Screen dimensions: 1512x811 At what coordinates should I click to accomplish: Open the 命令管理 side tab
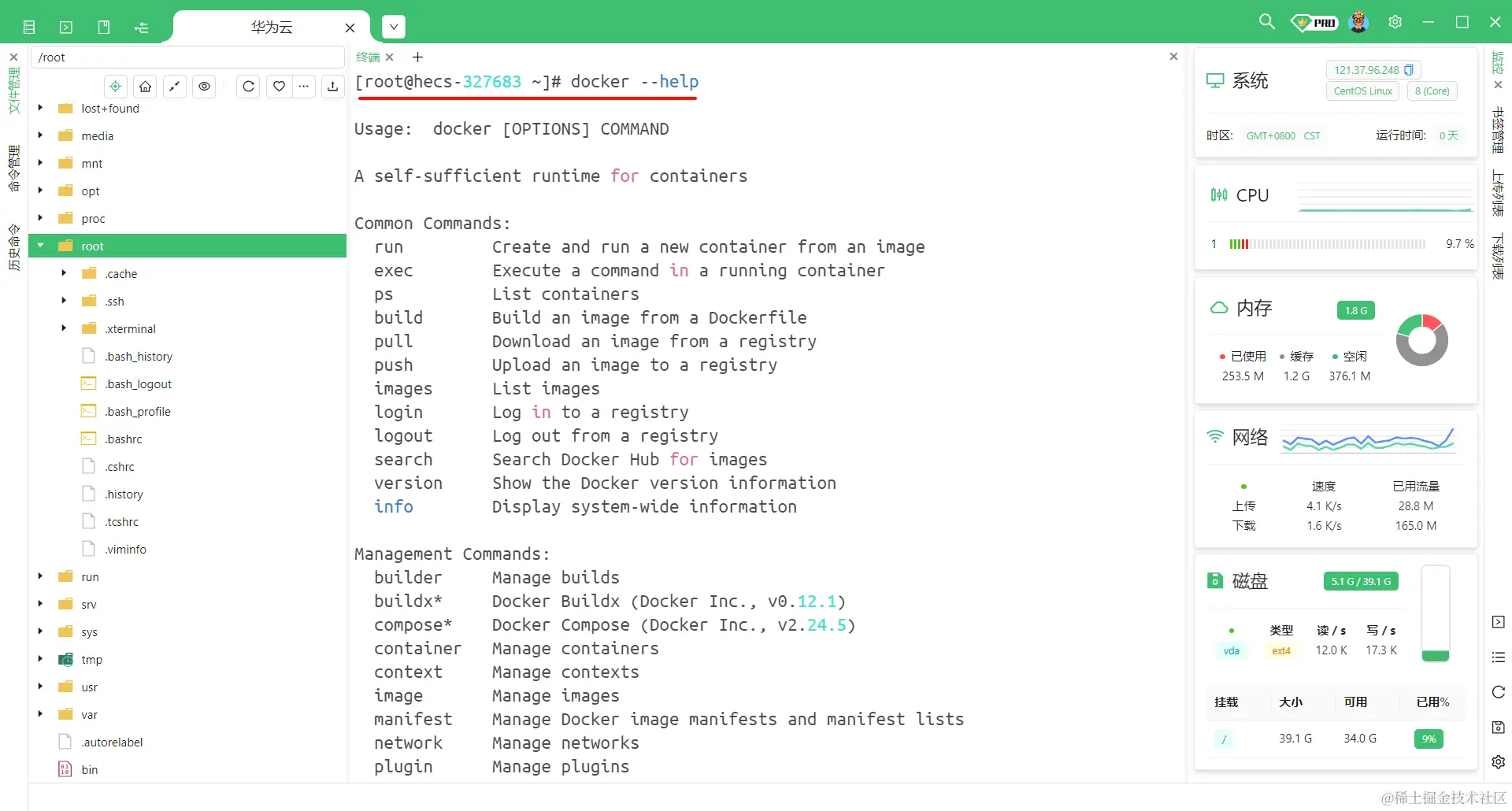pyautogui.click(x=13, y=168)
